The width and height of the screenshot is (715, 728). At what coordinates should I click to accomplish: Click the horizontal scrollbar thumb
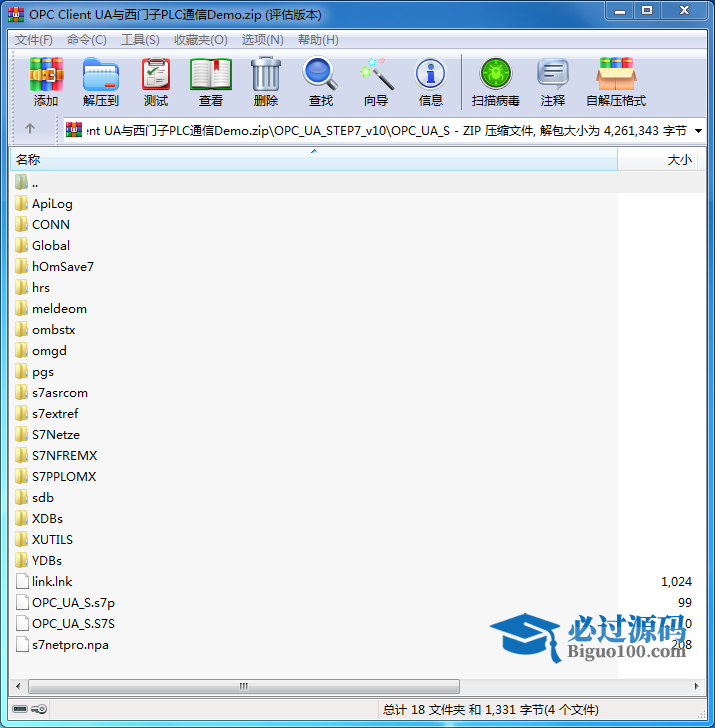coord(244,686)
